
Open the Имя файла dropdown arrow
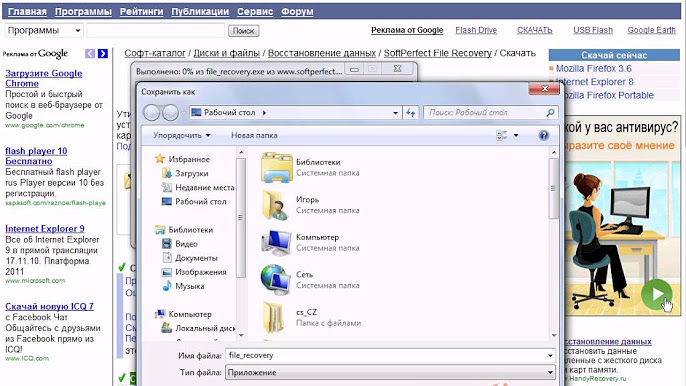tap(550, 356)
